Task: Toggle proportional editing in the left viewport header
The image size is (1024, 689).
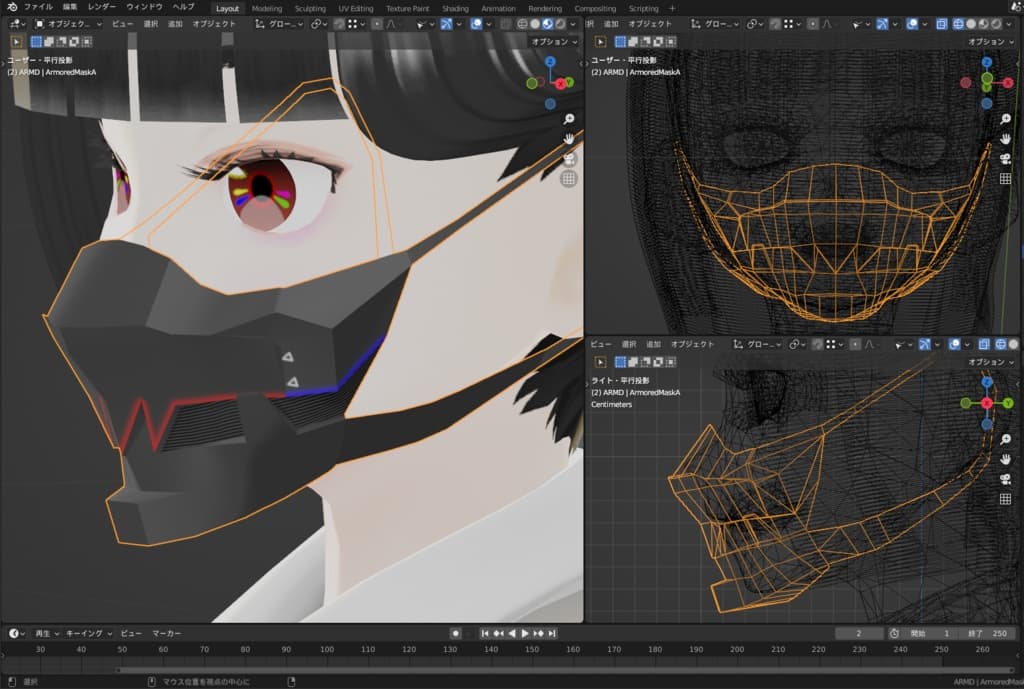Action: pyautogui.click(x=377, y=23)
